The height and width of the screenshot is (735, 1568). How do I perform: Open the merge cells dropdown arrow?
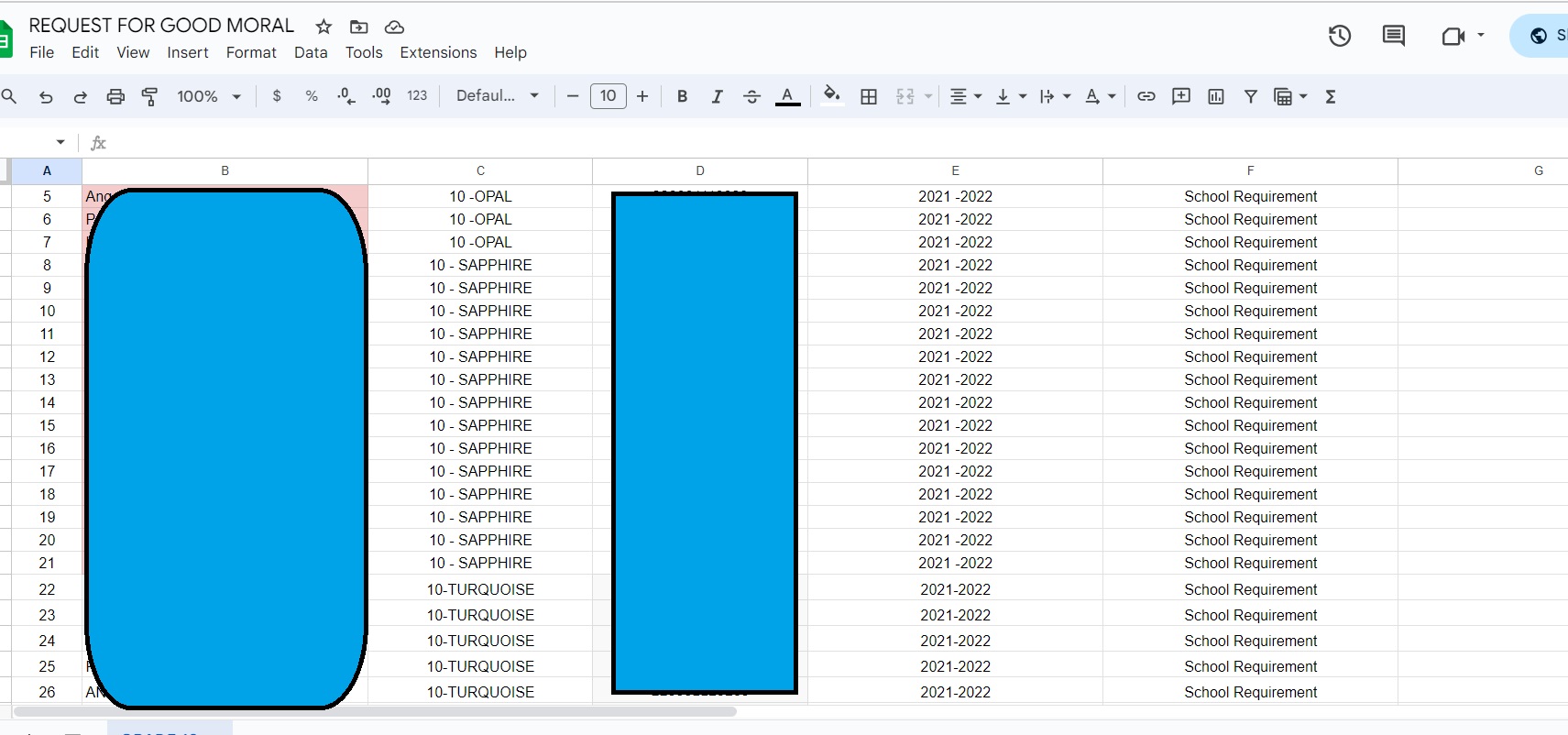coord(928,96)
